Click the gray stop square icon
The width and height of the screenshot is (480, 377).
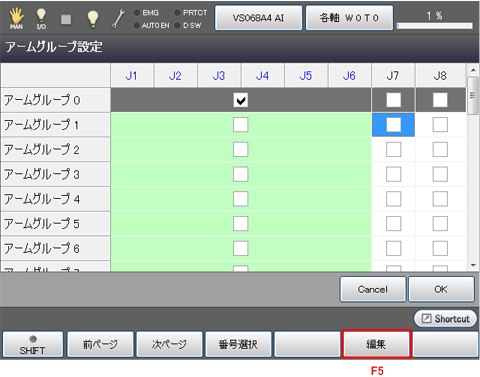(x=66, y=19)
